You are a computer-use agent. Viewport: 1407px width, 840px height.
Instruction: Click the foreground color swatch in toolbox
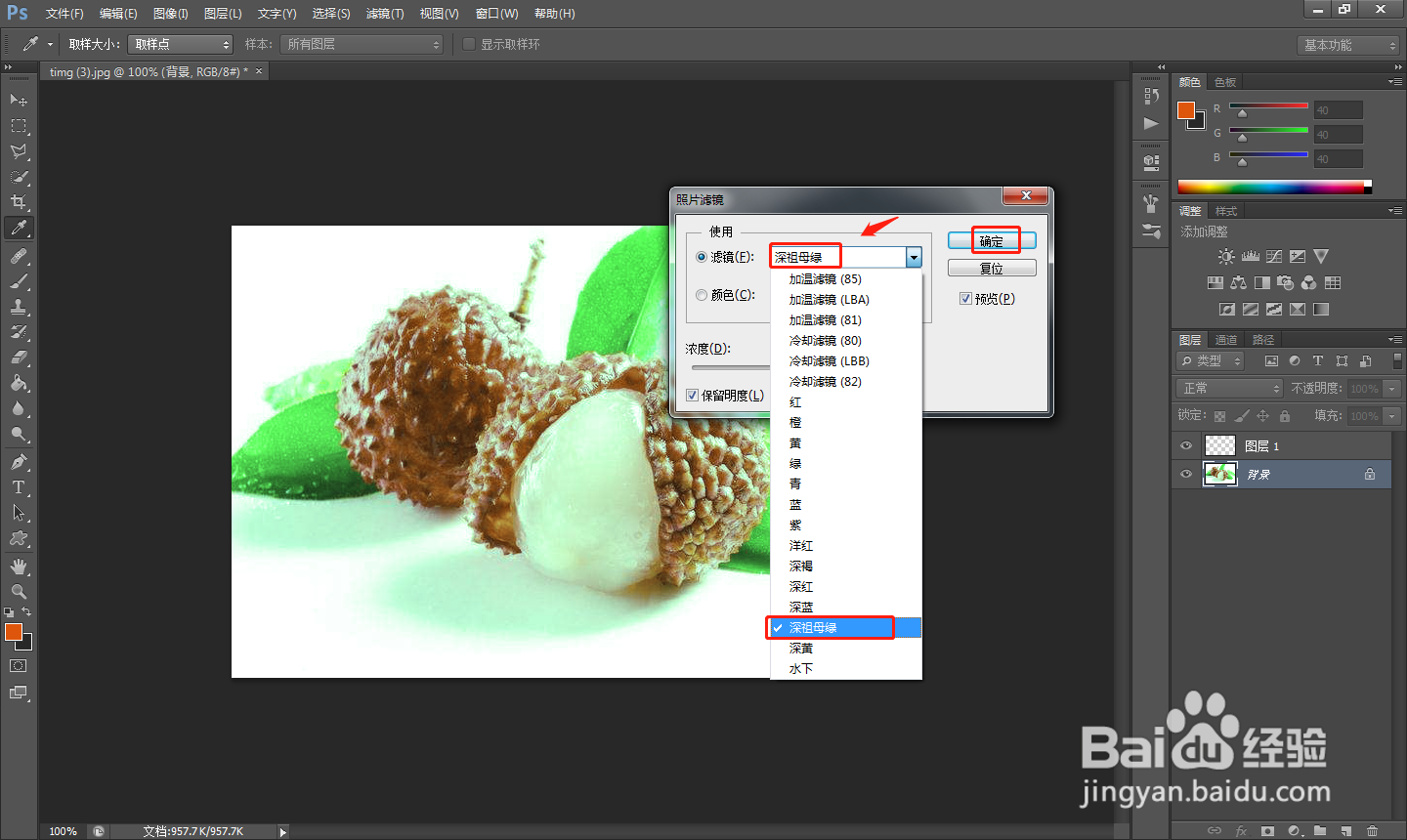point(14,632)
